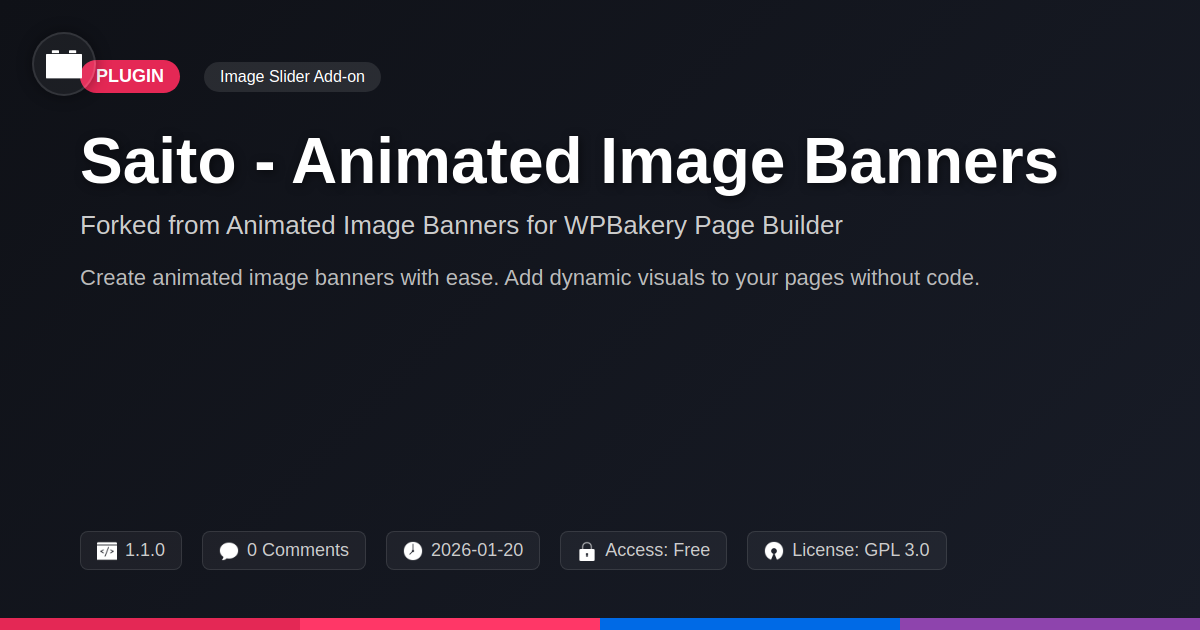1200x630 pixels.
Task: Click the description text about animated image banners
Action: point(530,278)
